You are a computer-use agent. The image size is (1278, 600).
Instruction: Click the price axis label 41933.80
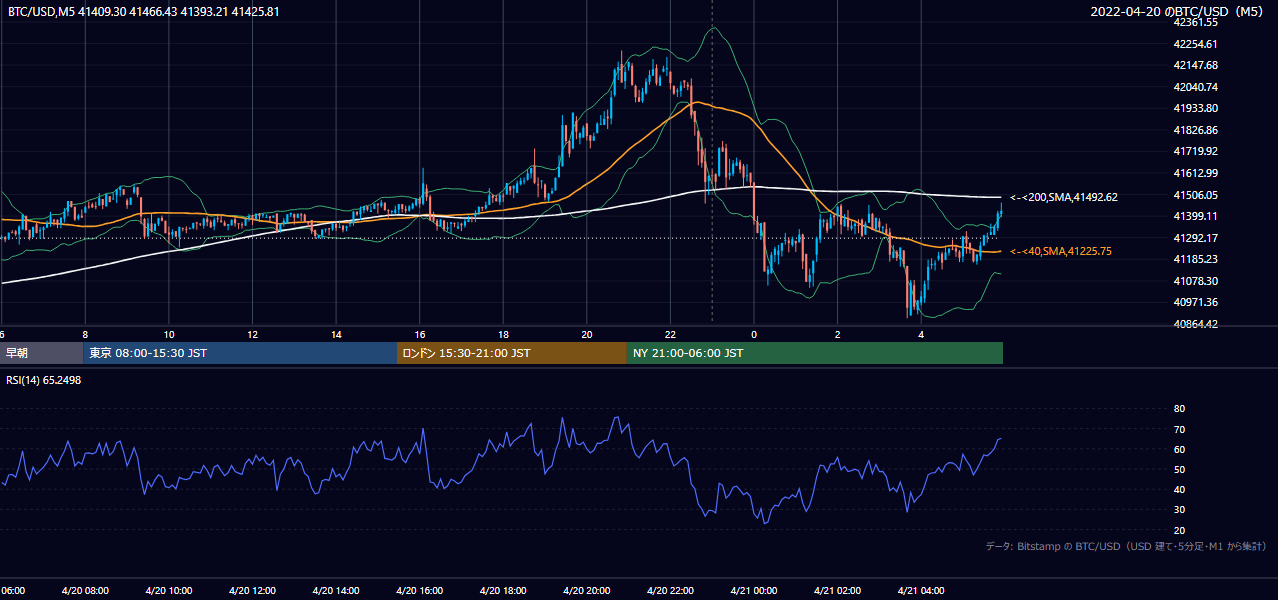point(1197,108)
